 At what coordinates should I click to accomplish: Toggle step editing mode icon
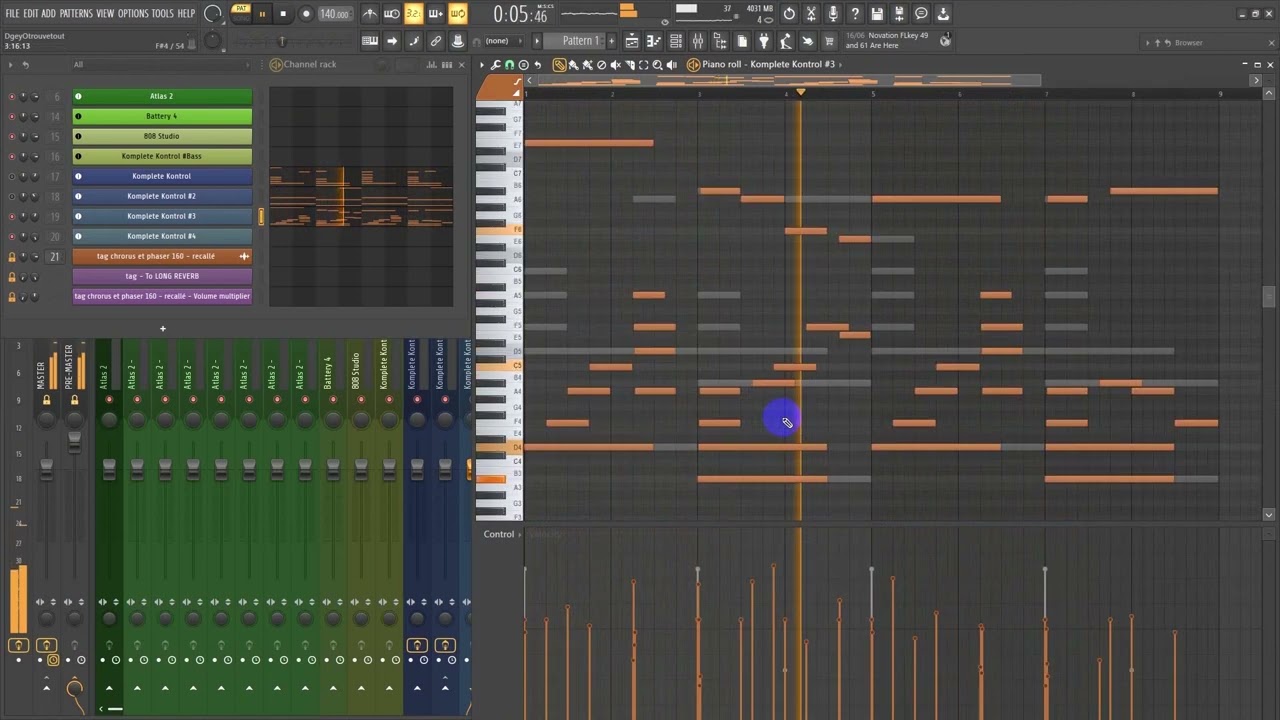click(414, 41)
